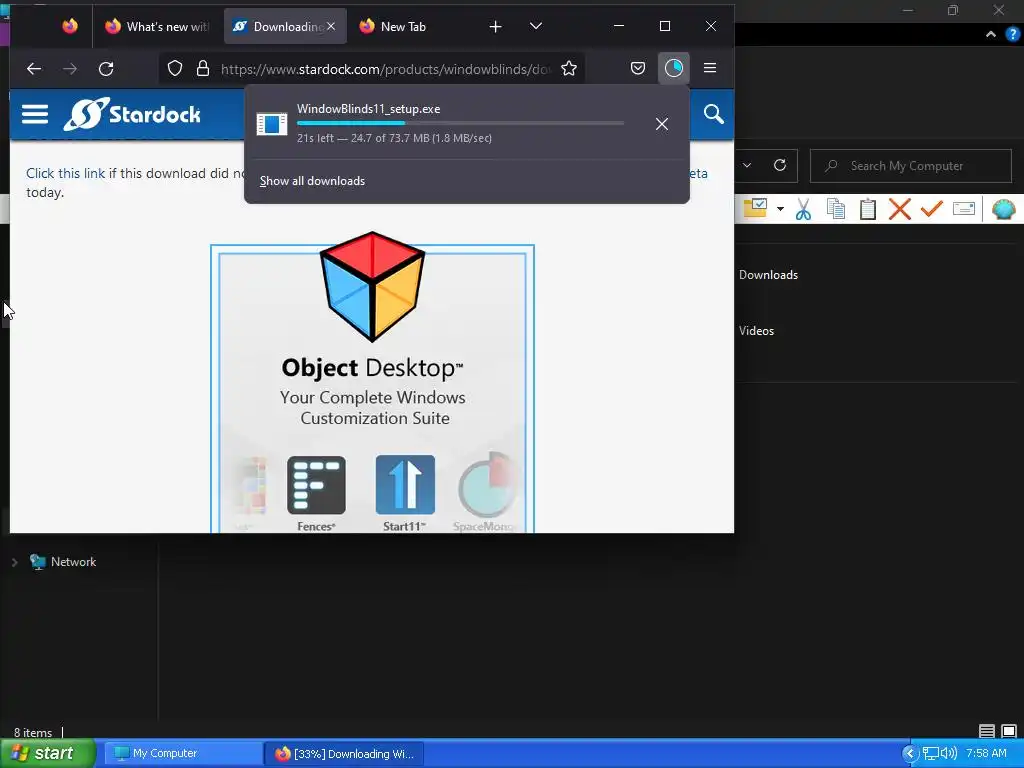List all tabs dropdown
This screenshot has height=768, width=1024.
pos(536,26)
